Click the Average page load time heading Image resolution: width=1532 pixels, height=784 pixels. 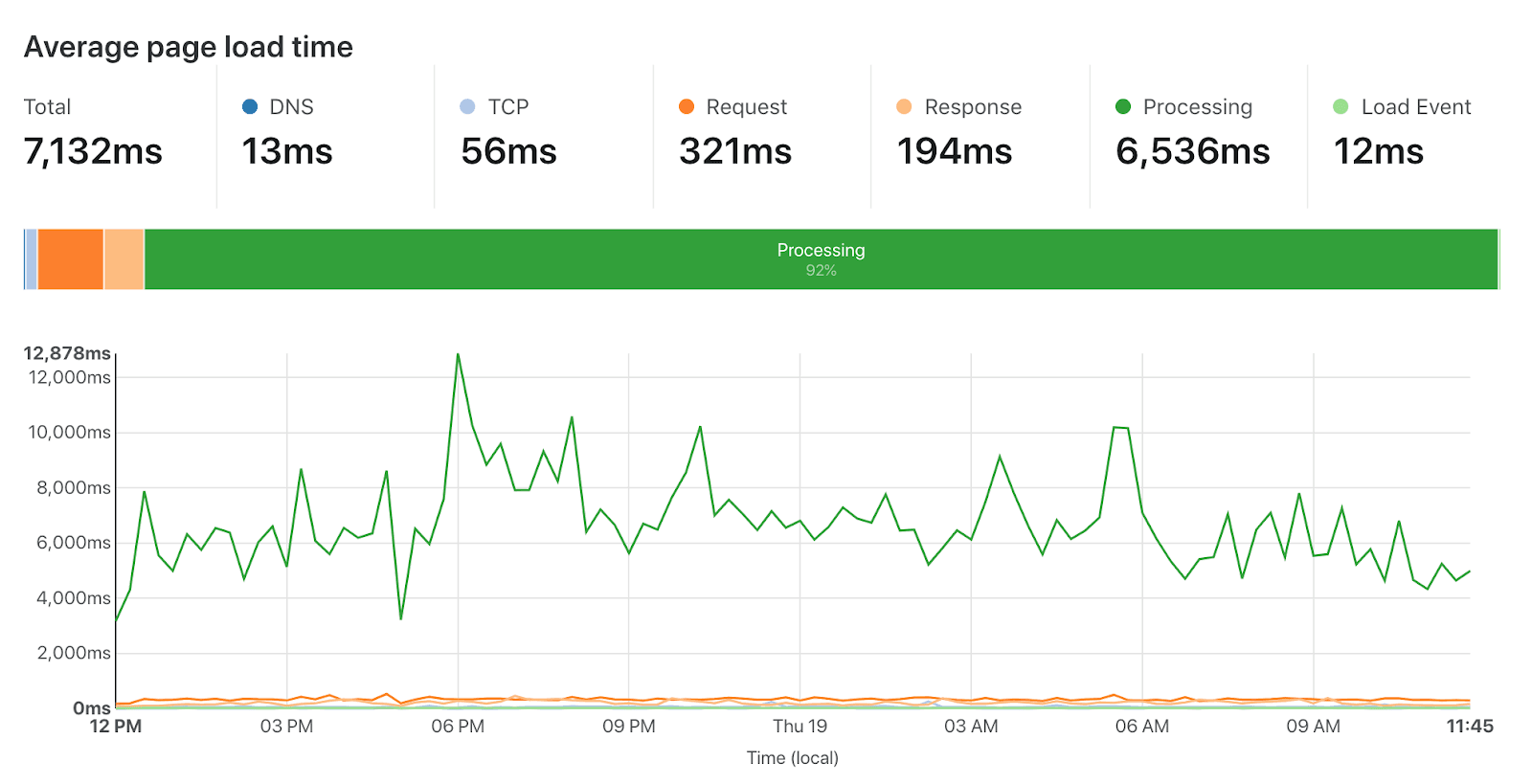[189, 47]
